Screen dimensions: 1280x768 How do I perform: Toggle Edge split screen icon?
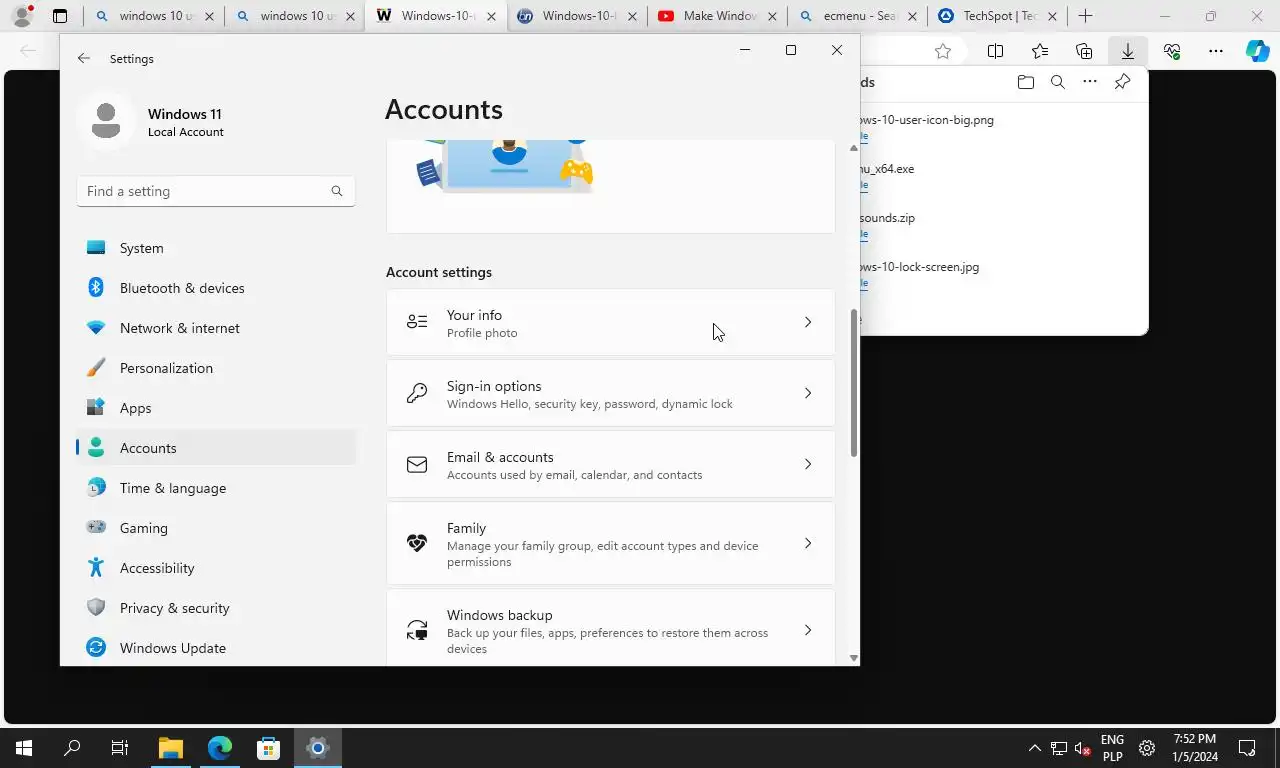point(996,51)
